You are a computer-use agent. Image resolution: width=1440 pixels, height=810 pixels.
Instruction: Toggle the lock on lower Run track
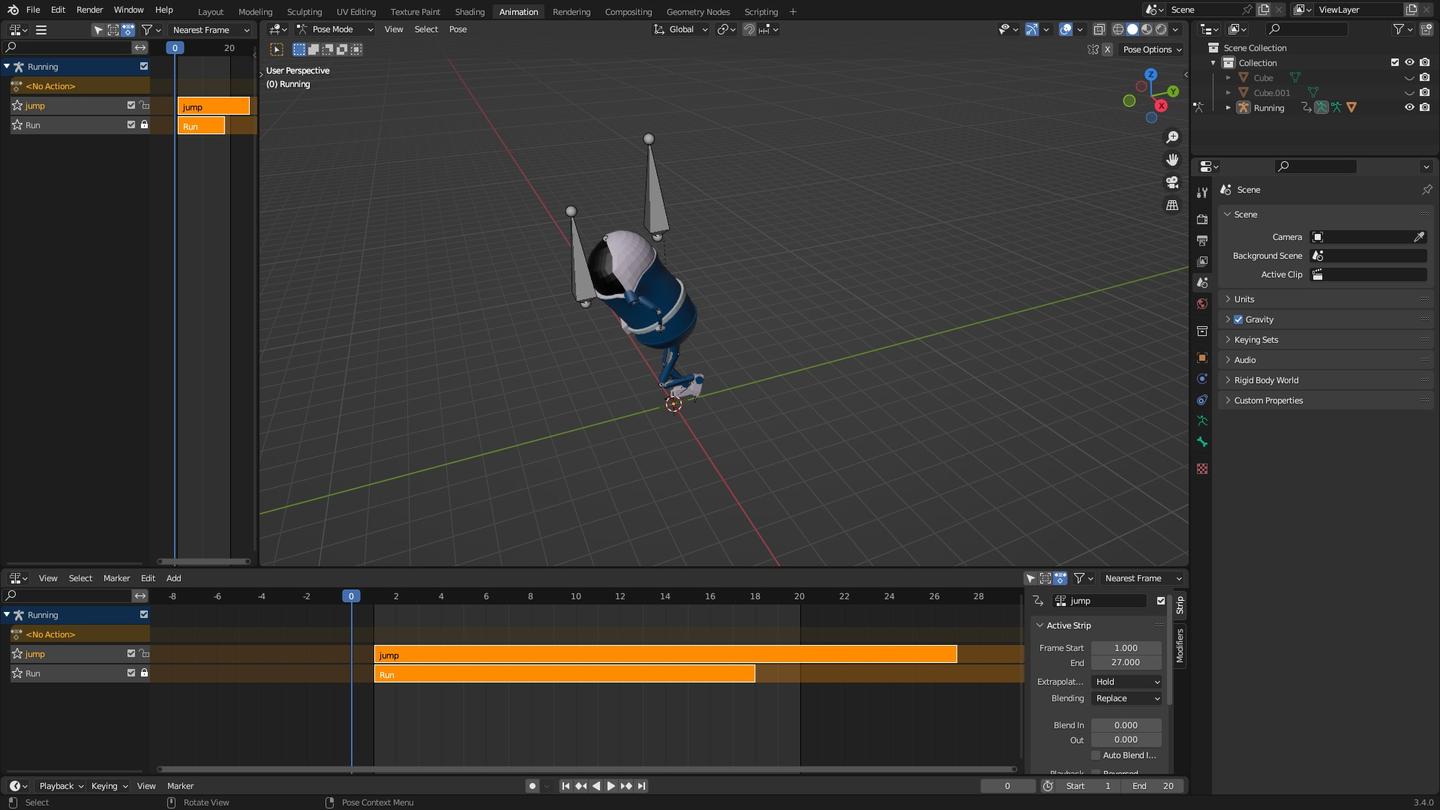coord(144,673)
